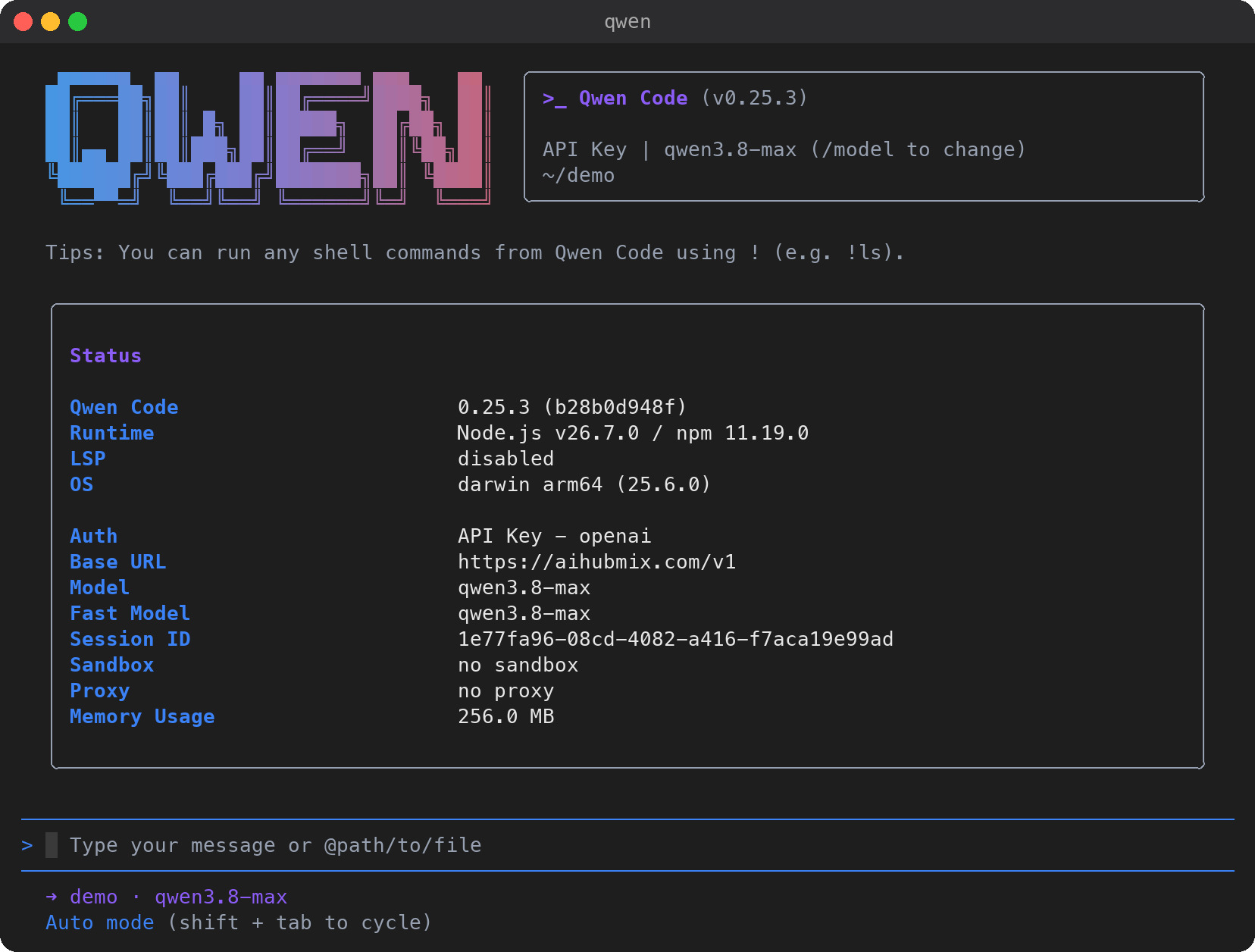Click the block cursor in message input
Image resolution: width=1255 pixels, height=952 pixels.
[52, 845]
